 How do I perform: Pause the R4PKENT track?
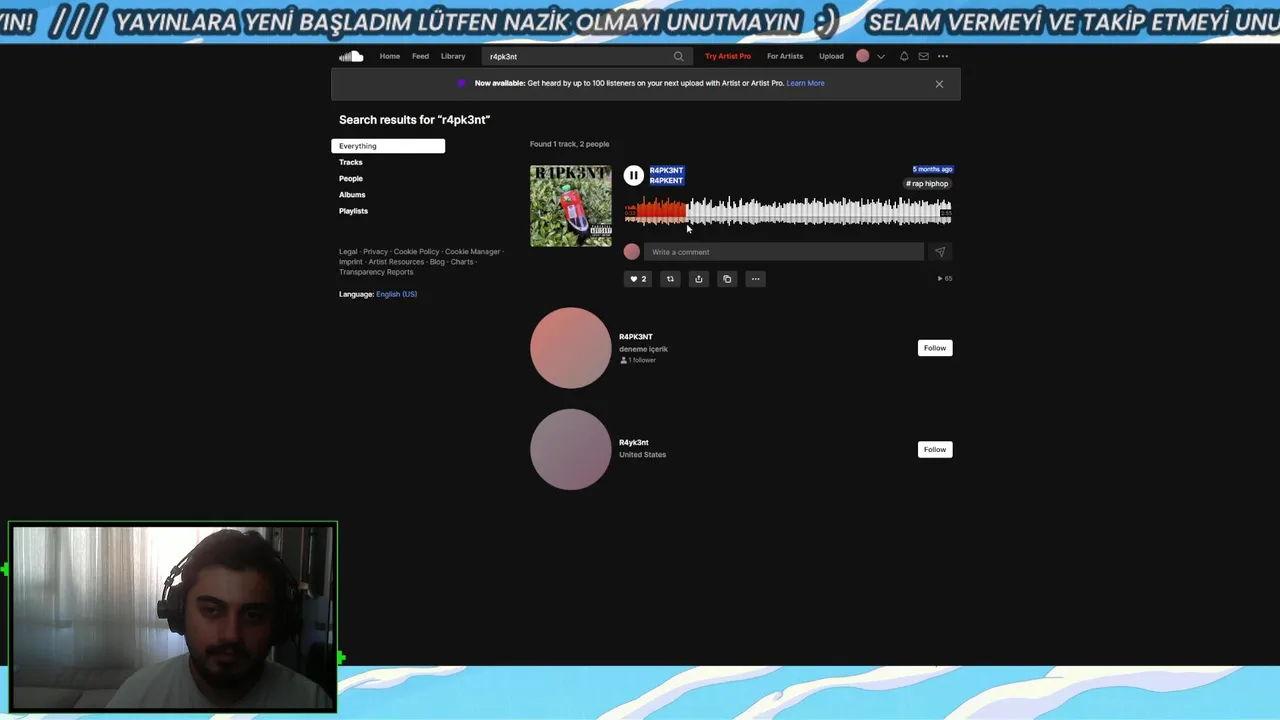tap(633, 175)
